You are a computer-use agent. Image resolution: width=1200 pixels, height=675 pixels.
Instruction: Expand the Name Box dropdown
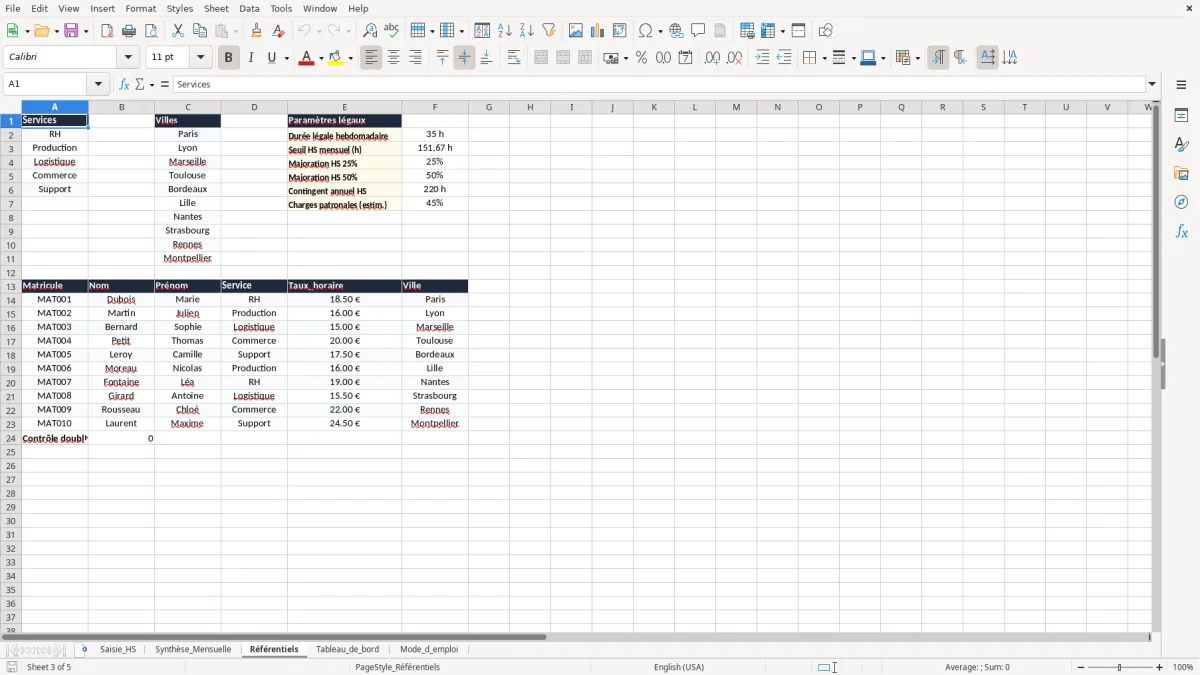(x=98, y=85)
